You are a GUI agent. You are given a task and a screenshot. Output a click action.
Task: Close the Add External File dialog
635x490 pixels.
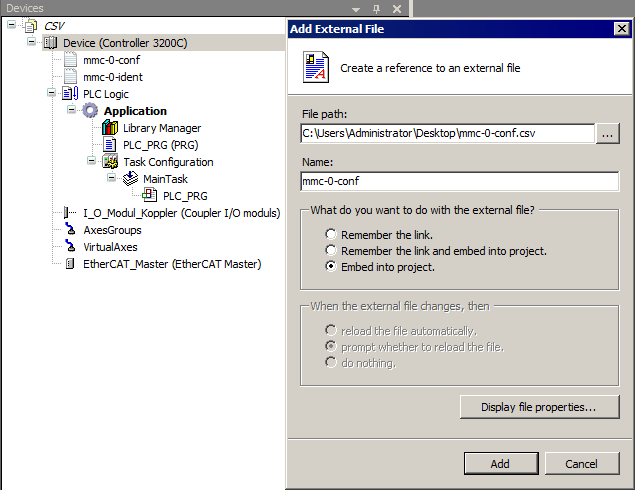pyautogui.click(x=621, y=29)
